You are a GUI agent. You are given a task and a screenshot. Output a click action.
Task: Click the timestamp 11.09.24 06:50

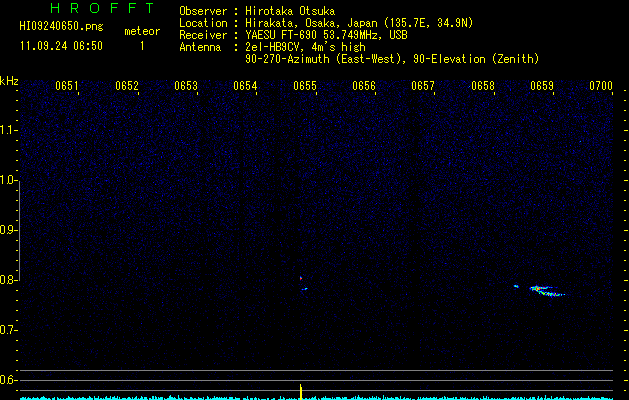61,46
